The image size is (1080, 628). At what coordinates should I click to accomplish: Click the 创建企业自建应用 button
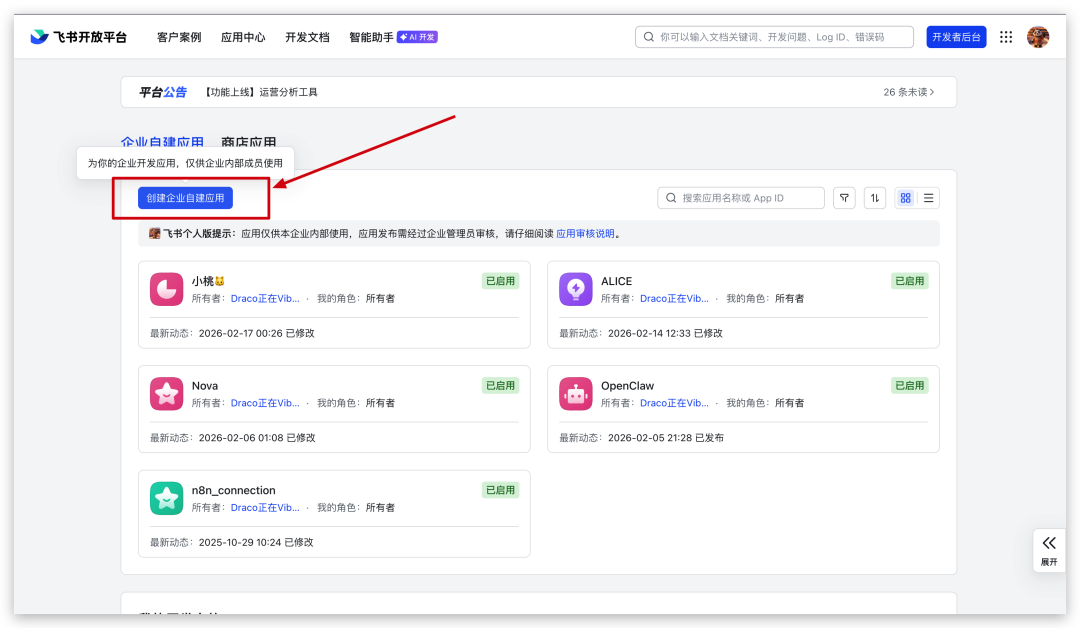pyautogui.click(x=185, y=198)
